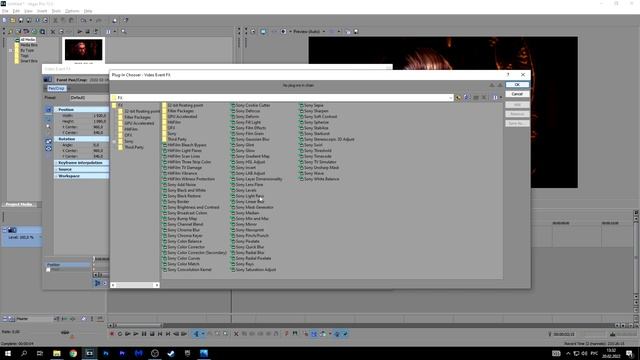Select Sony Add Noise plug-in
Viewport: 640px width, 360px height.
(179, 184)
